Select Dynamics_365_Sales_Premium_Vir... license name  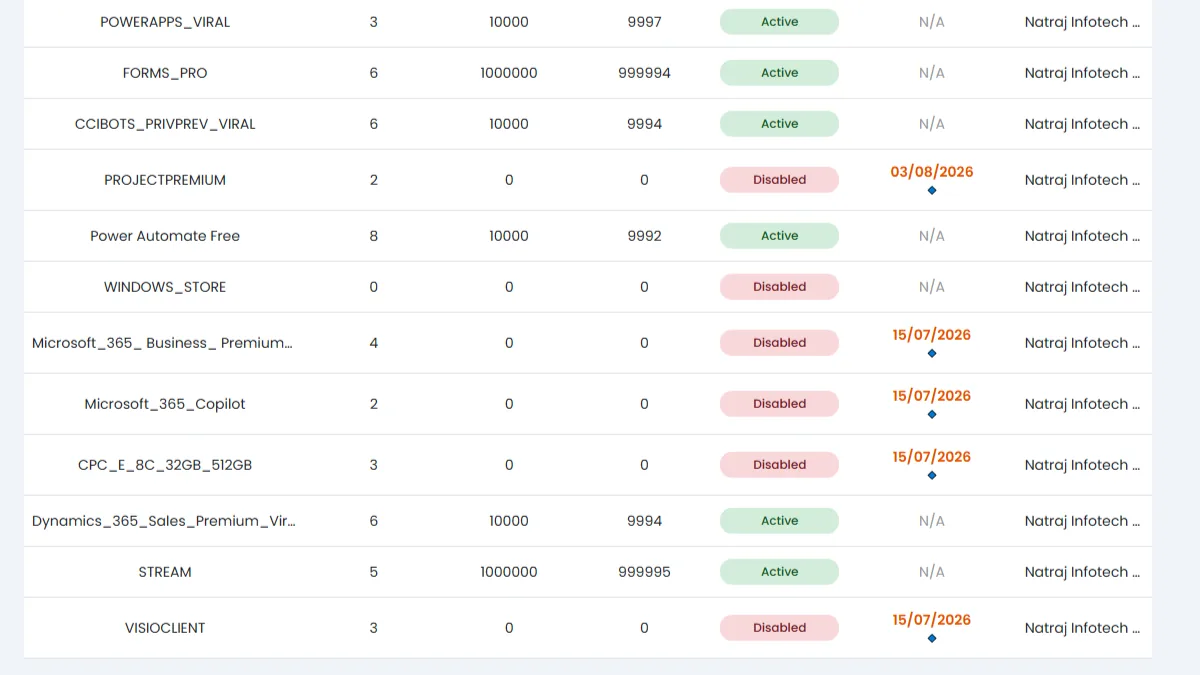coord(164,521)
